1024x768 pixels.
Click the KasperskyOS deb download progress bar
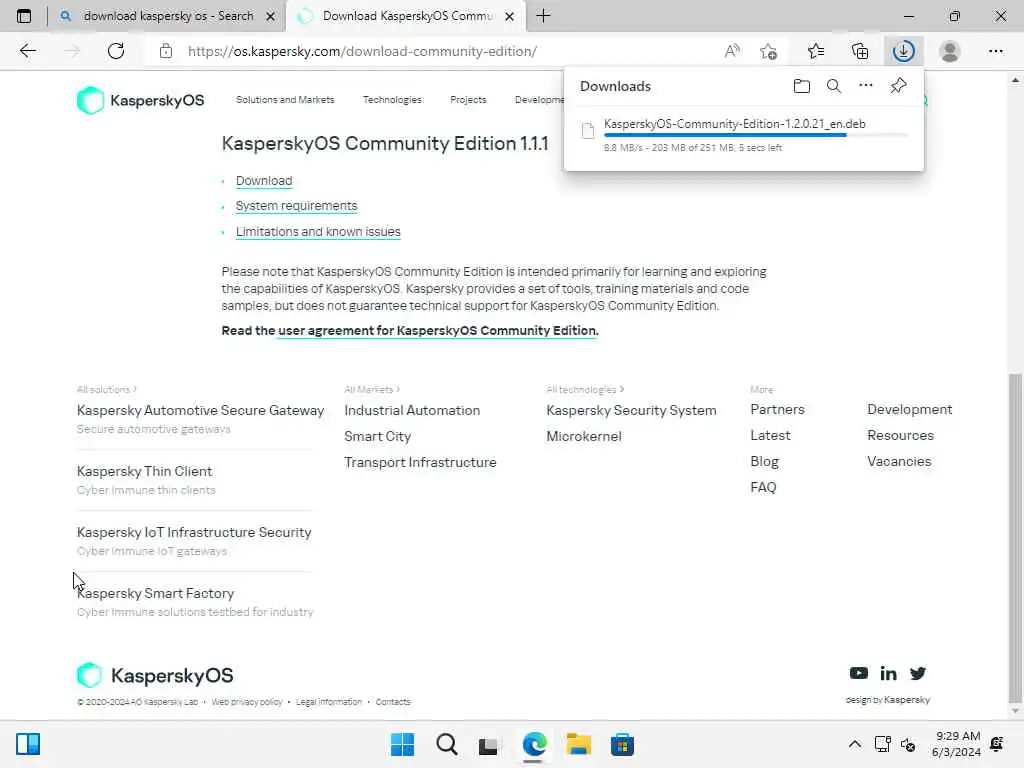(756, 135)
